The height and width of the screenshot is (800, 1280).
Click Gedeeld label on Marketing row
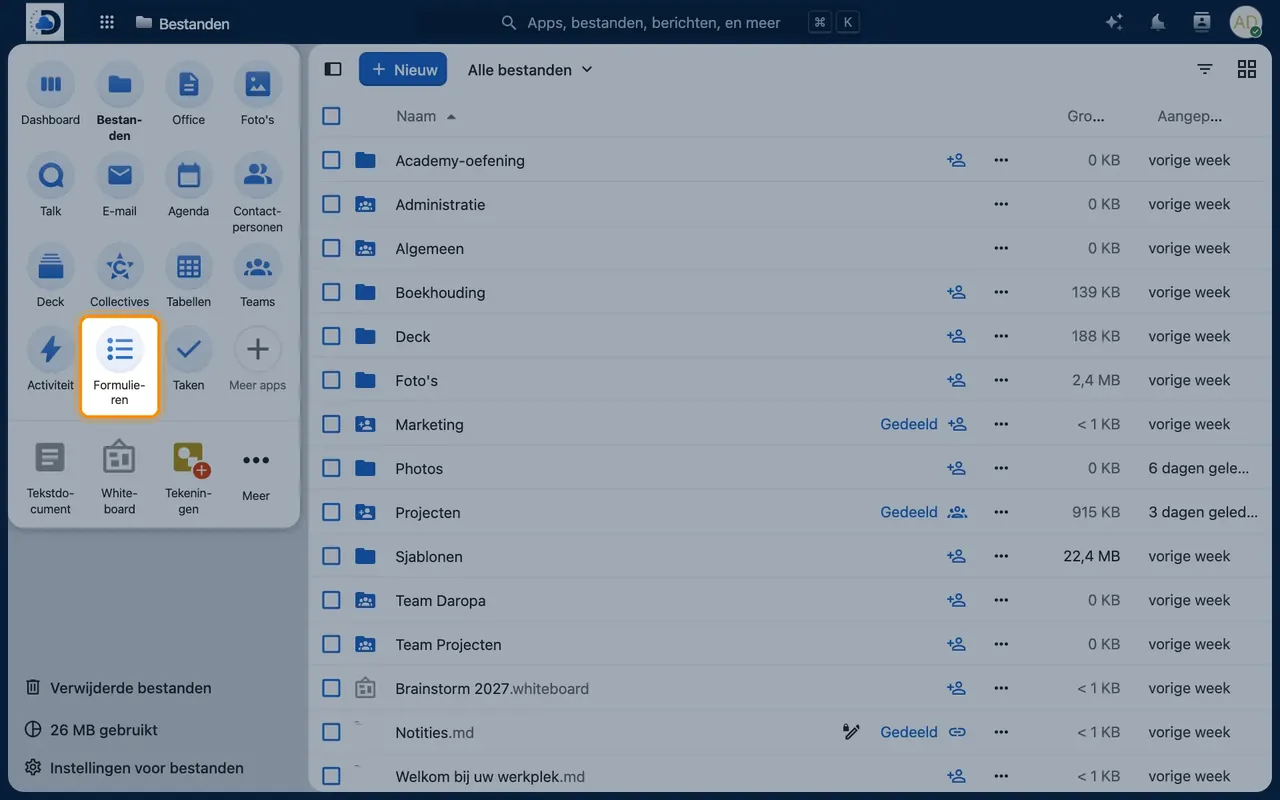909,424
